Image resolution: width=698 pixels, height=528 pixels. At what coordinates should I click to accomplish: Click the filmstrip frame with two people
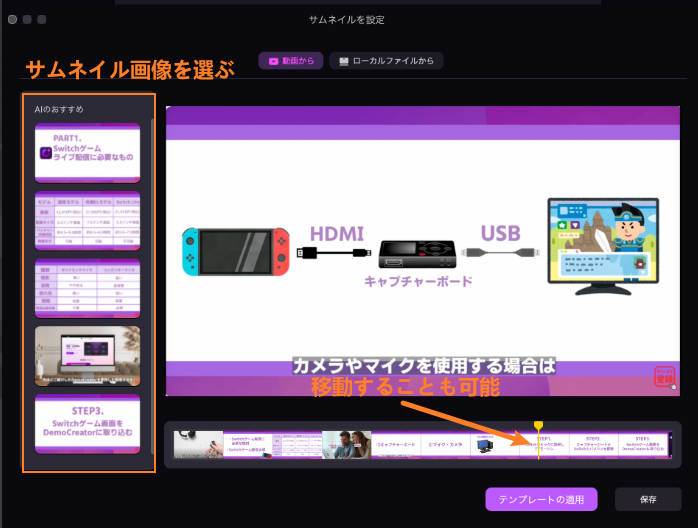pyautogui.click(x=346, y=444)
